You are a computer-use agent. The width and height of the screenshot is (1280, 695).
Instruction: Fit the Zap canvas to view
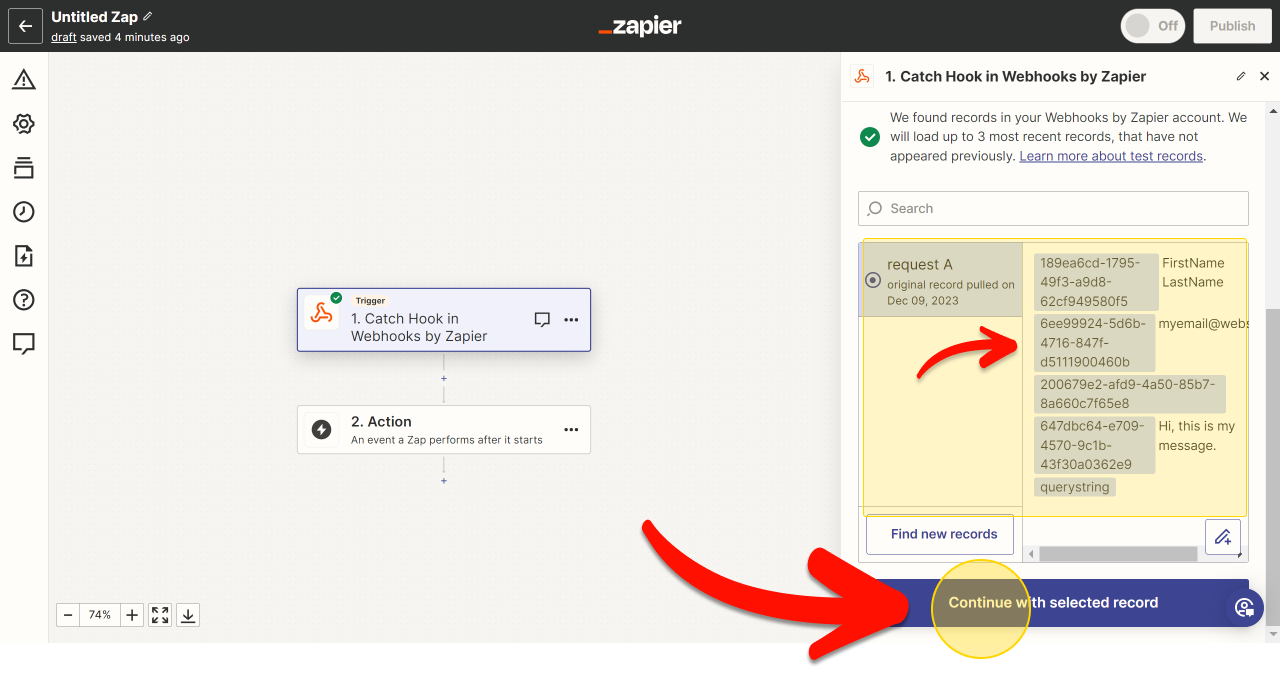pyautogui.click(x=160, y=615)
